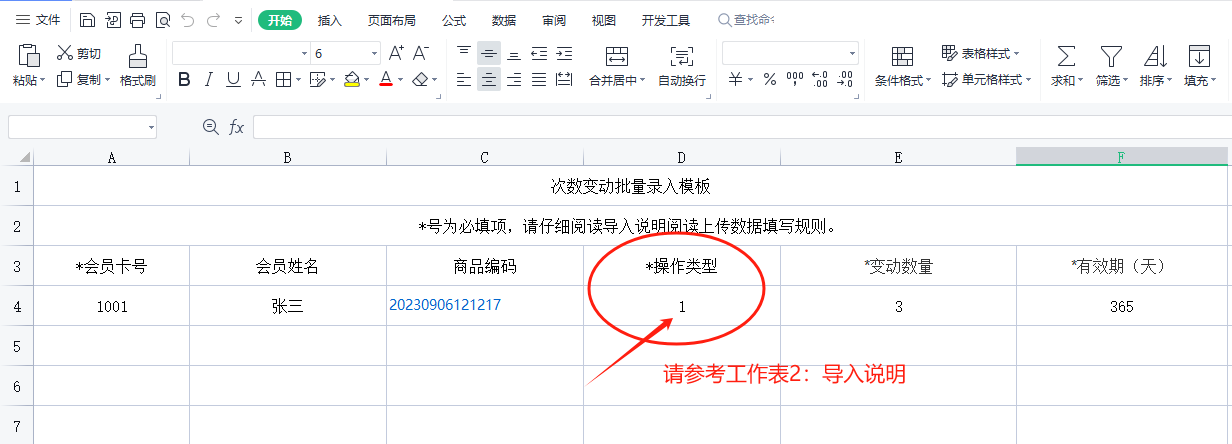Image resolution: width=1232 pixels, height=444 pixels.
Task: Switch to the 插入 tab
Action: coord(329,20)
